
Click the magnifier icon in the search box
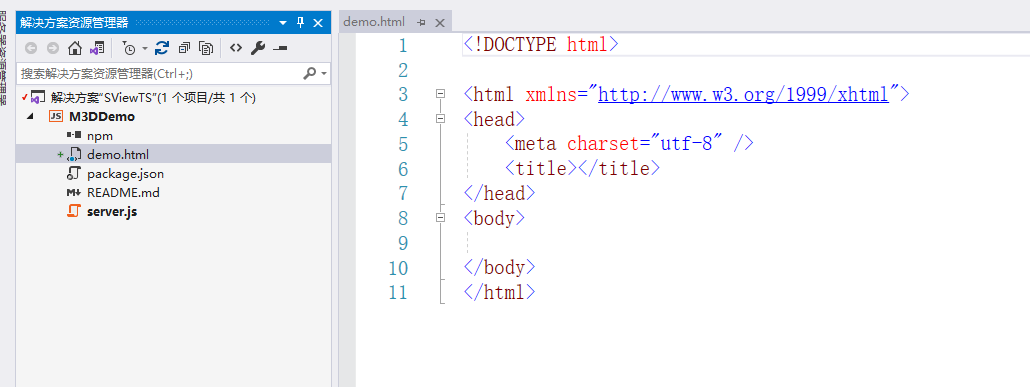310,73
